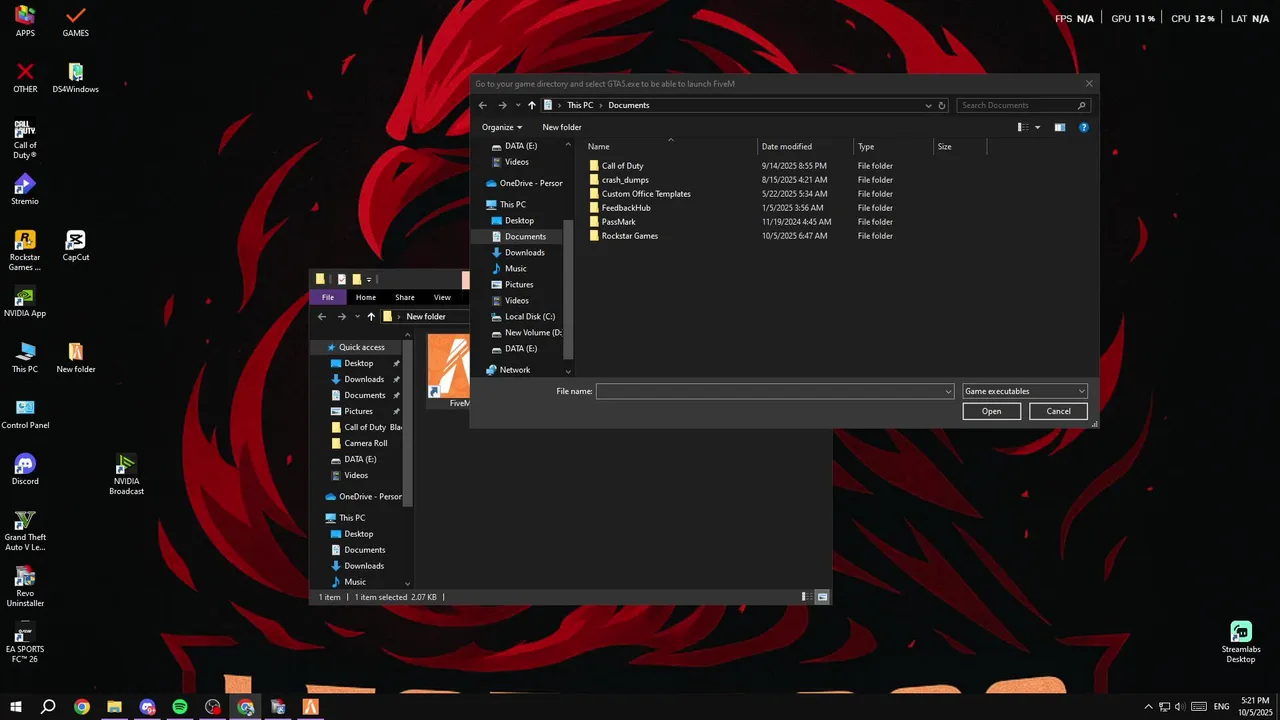This screenshot has height=720, width=1280.
Task: Switch to the View ribbon tab
Action: pyautogui.click(x=442, y=297)
